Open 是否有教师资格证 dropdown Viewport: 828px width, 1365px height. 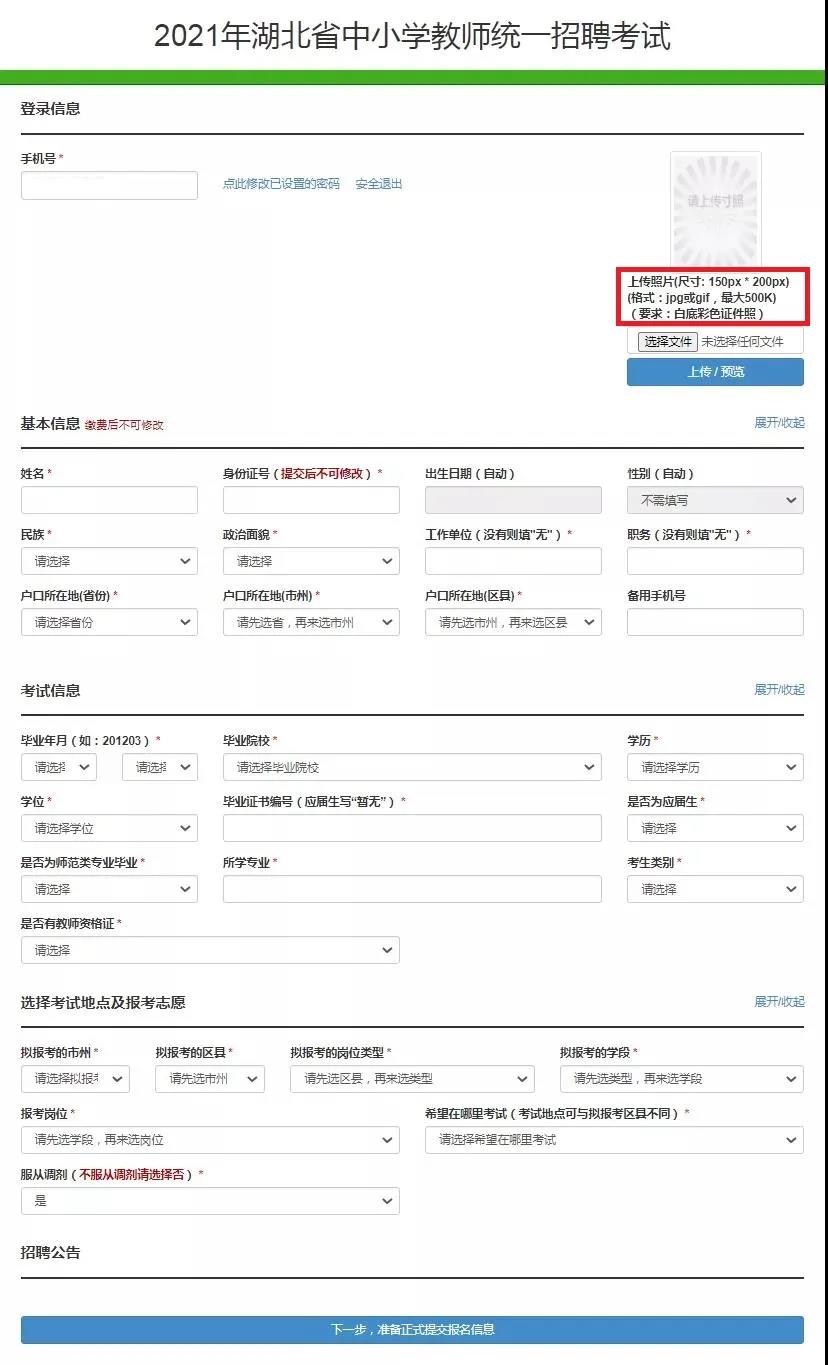pos(210,950)
